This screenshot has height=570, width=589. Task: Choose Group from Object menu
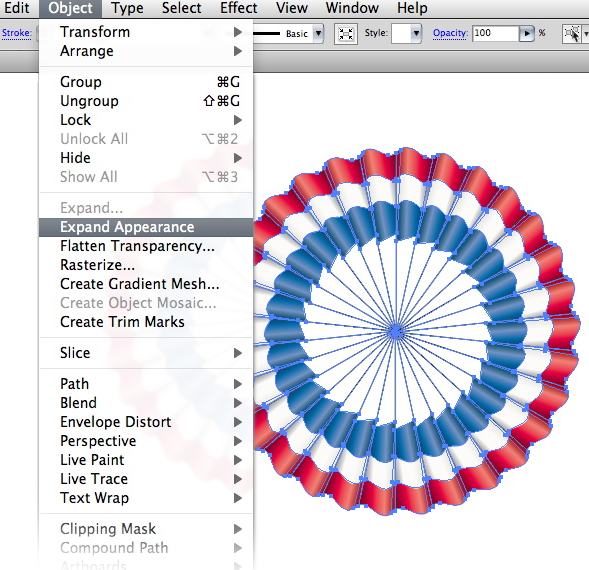click(146, 82)
